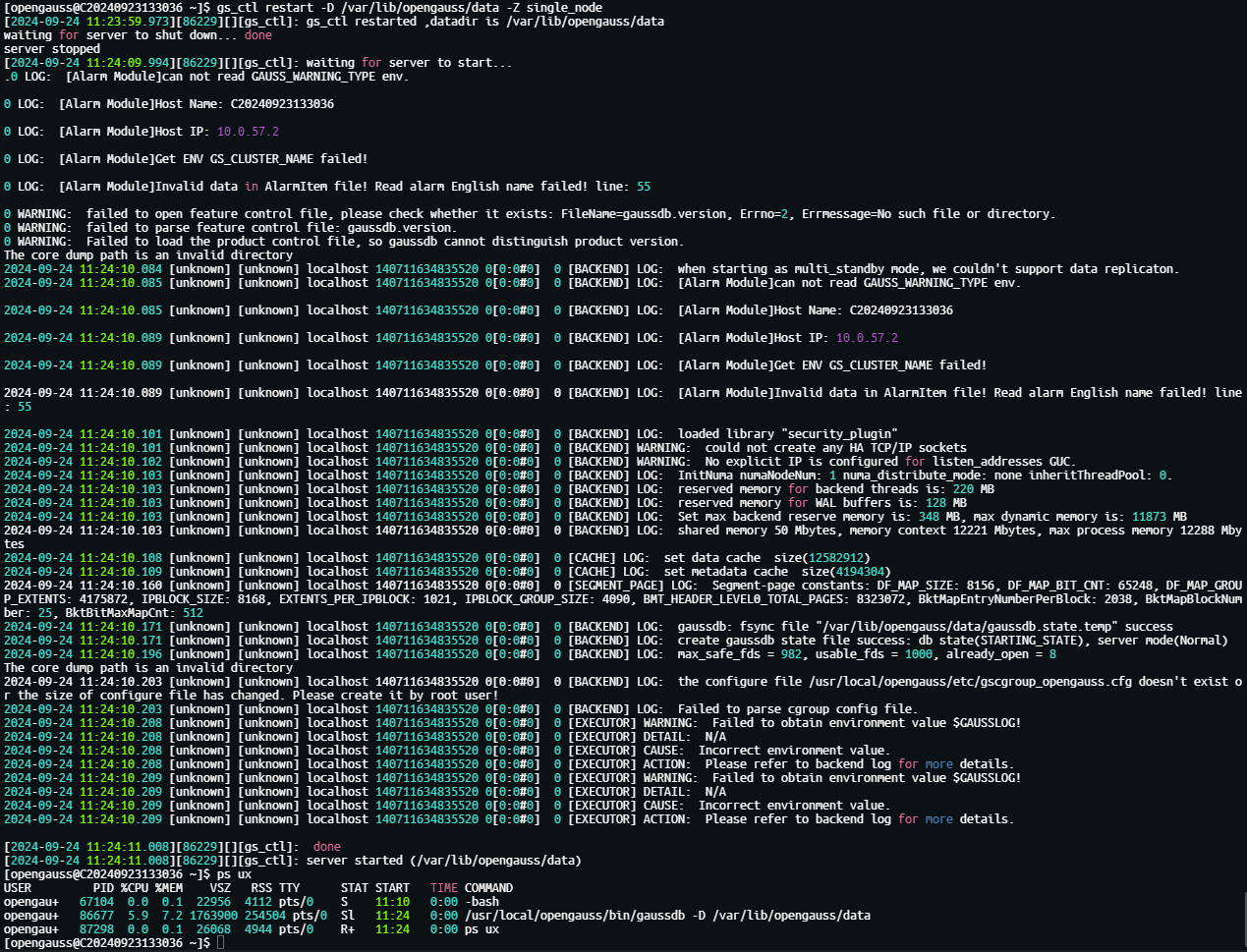The height and width of the screenshot is (952, 1247).
Task: Click the timestamp '2024-09-24 11:24:09.994'
Action: [x=89, y=62]
